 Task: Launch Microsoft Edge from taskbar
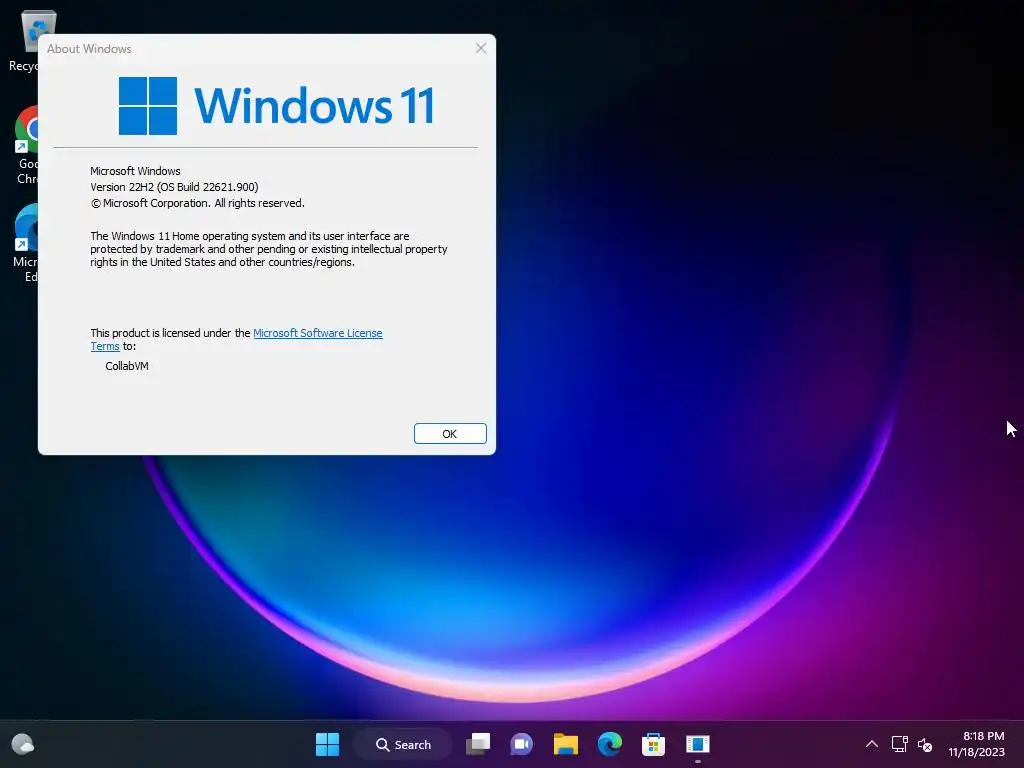click(x=609, y=744)
